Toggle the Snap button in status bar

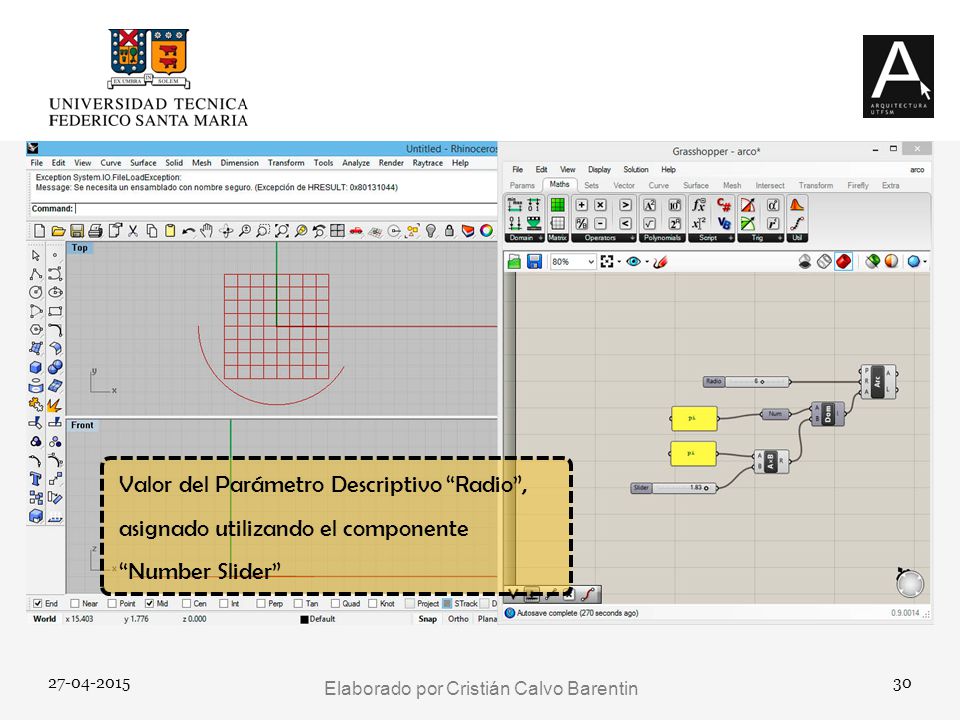[x=427, y=619]
